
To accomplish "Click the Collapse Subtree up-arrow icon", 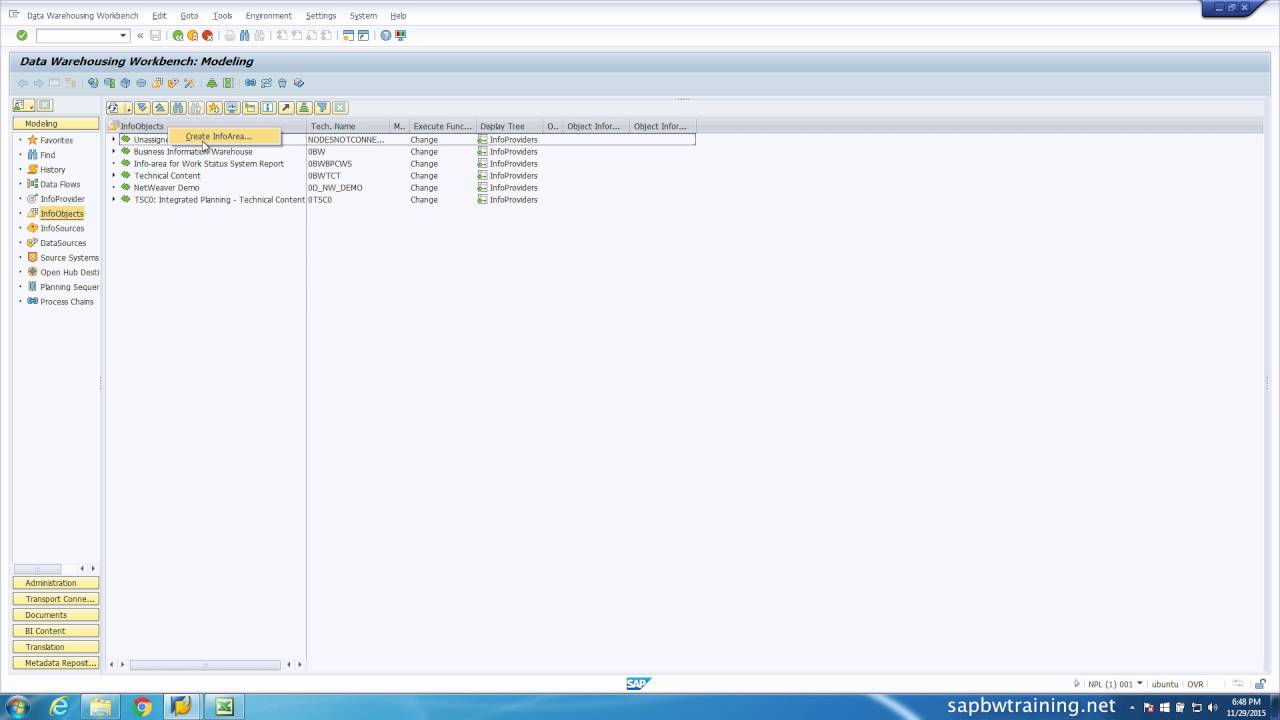I will pyautogui.click(x=160, y=107).
